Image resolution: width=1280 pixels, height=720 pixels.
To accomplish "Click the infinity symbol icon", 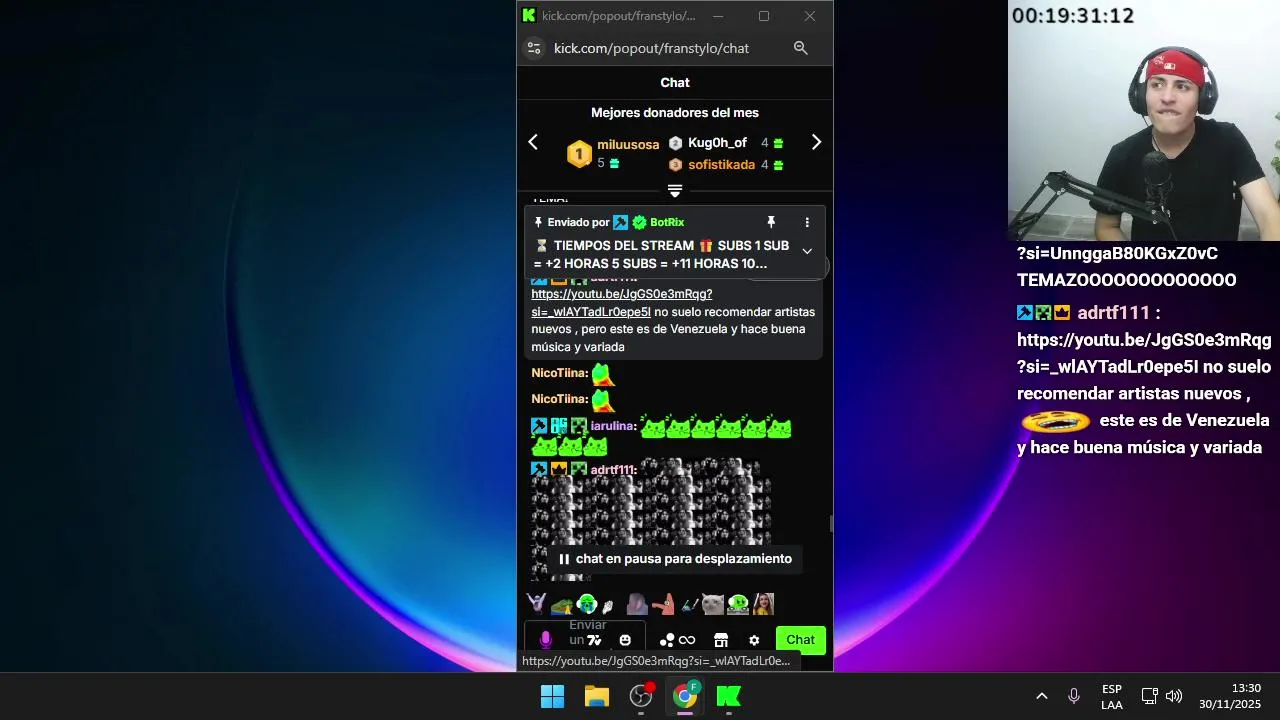I will point(687,640).
